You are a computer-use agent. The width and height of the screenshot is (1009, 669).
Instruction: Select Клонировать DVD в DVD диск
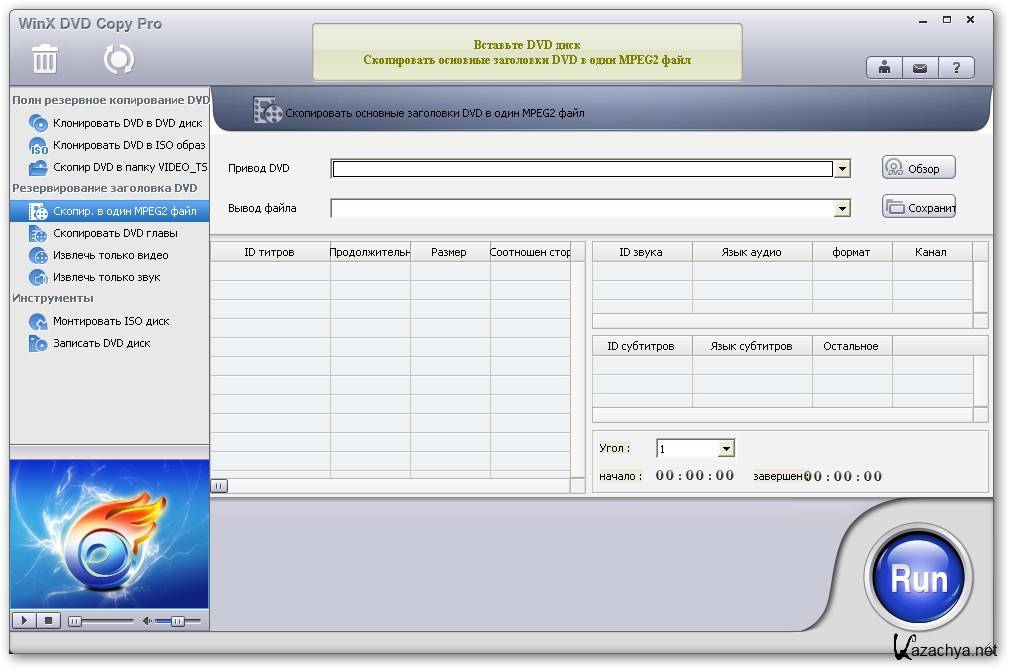(127, 123)
